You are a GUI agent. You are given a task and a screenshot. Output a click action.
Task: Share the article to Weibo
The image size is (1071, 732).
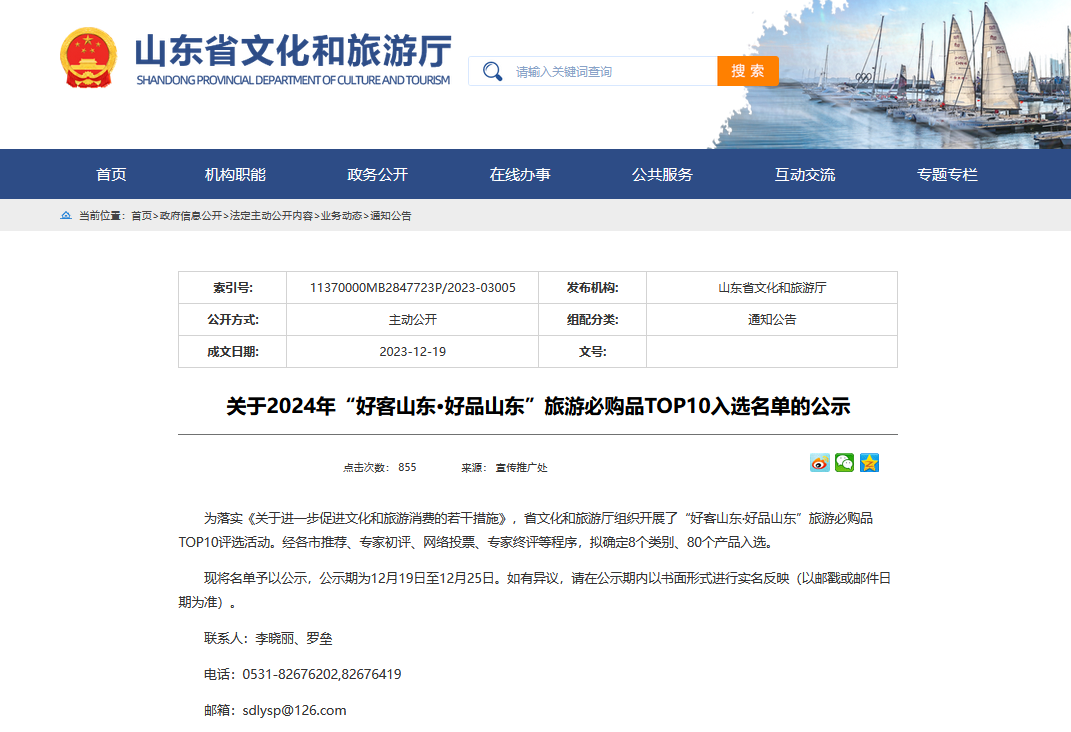point(820,463)
